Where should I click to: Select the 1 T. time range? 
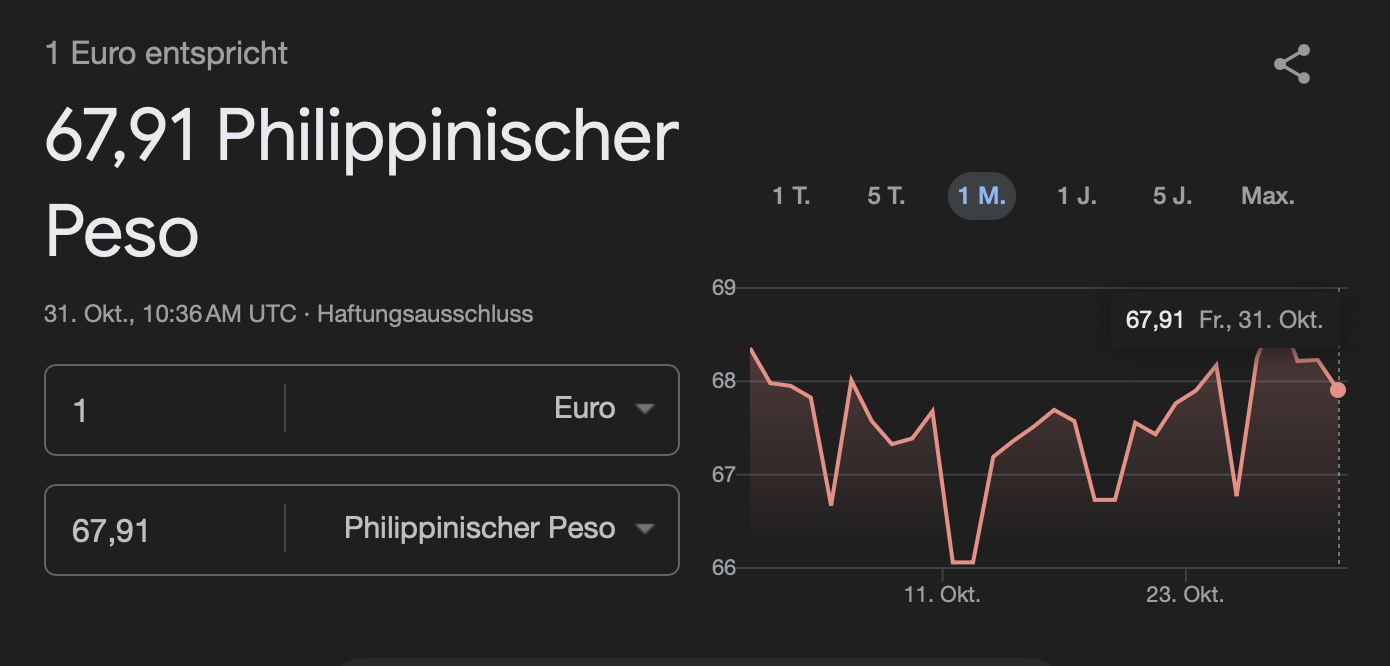(791, 196)
